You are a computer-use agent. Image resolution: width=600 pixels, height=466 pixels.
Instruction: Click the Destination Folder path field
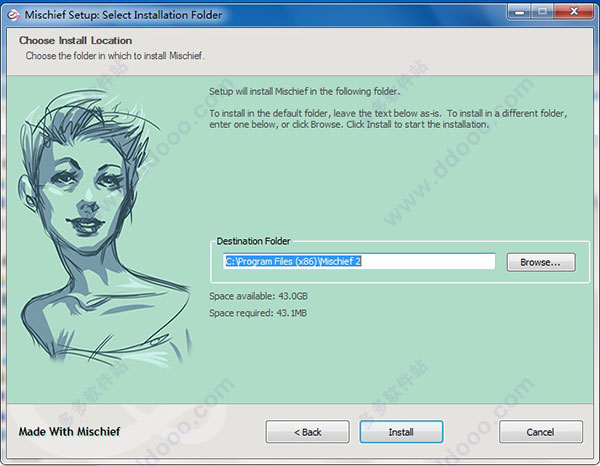(x=359, y=261)
